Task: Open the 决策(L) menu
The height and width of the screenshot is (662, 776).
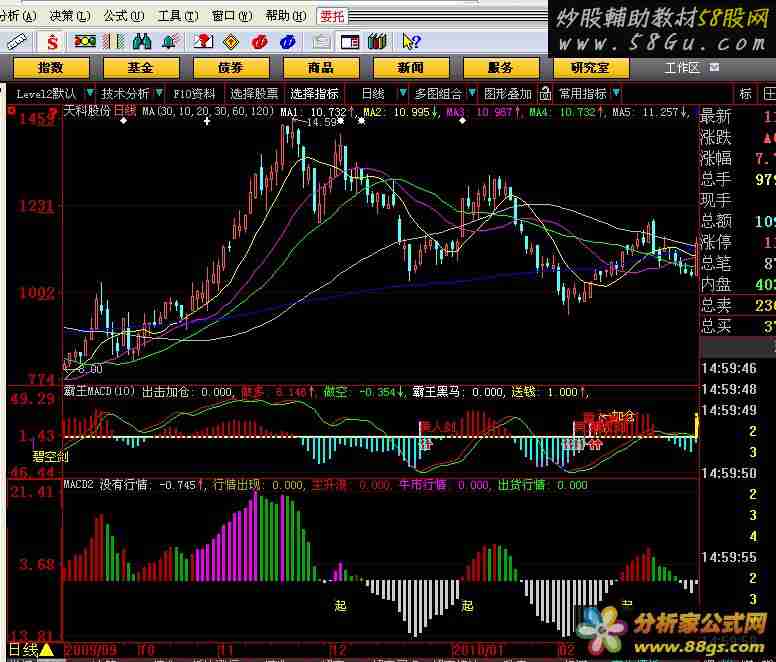Action: (70, 16)
